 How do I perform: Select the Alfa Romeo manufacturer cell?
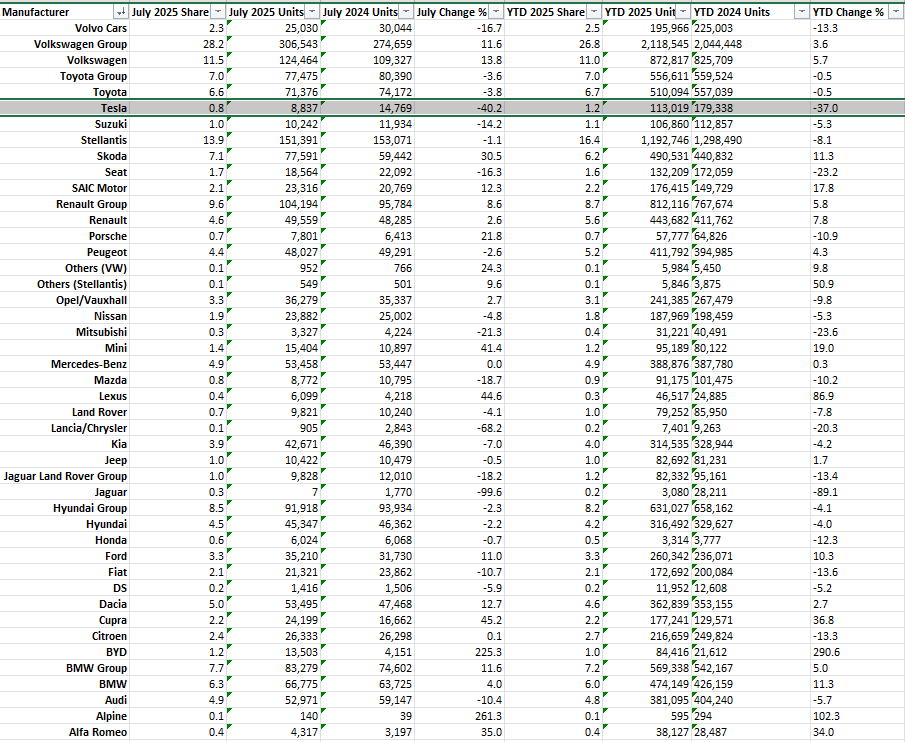click(x=65, y=732)
